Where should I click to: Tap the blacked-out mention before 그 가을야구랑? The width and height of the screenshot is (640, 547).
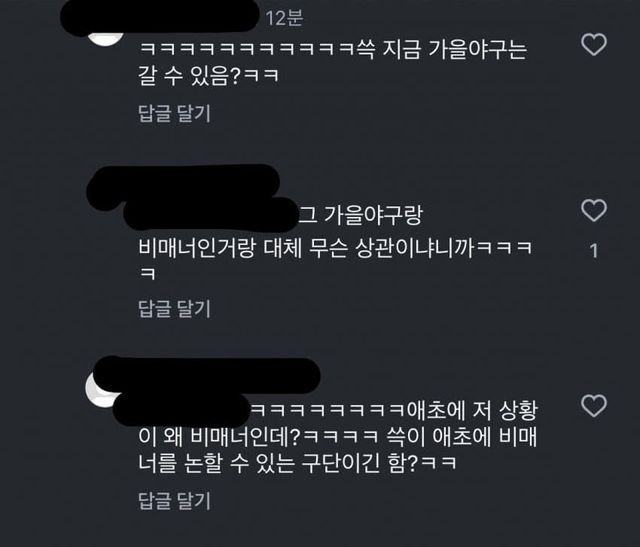(211, 214)
